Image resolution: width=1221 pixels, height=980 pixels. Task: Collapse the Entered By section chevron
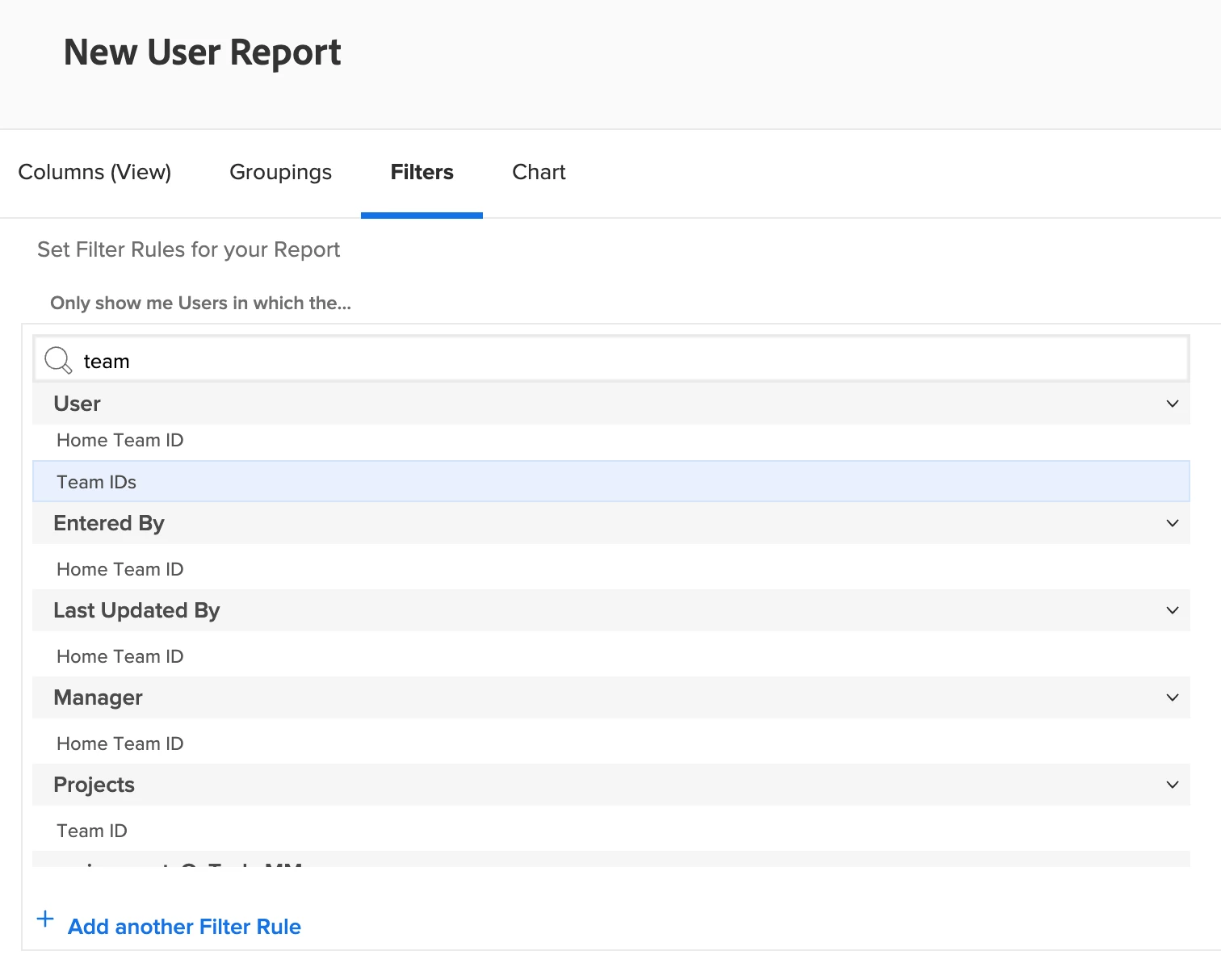1173,523
